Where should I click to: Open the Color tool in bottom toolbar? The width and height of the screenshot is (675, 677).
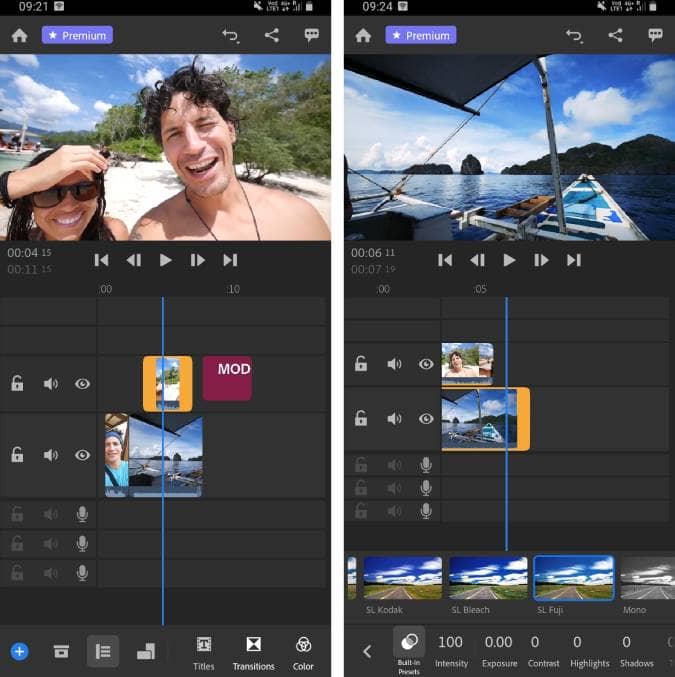coord(303,651)
